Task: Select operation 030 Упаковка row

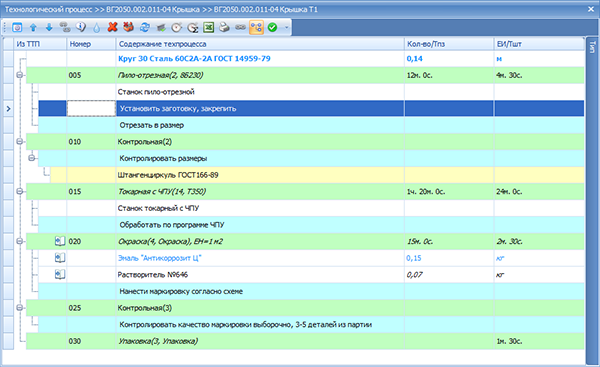Action: coord(305,341)
